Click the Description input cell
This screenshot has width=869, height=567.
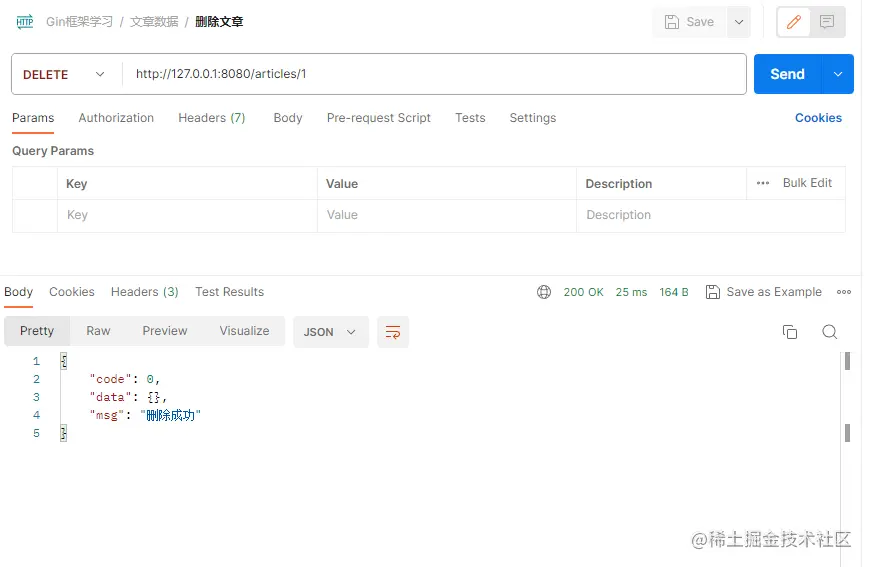[711, 215]
